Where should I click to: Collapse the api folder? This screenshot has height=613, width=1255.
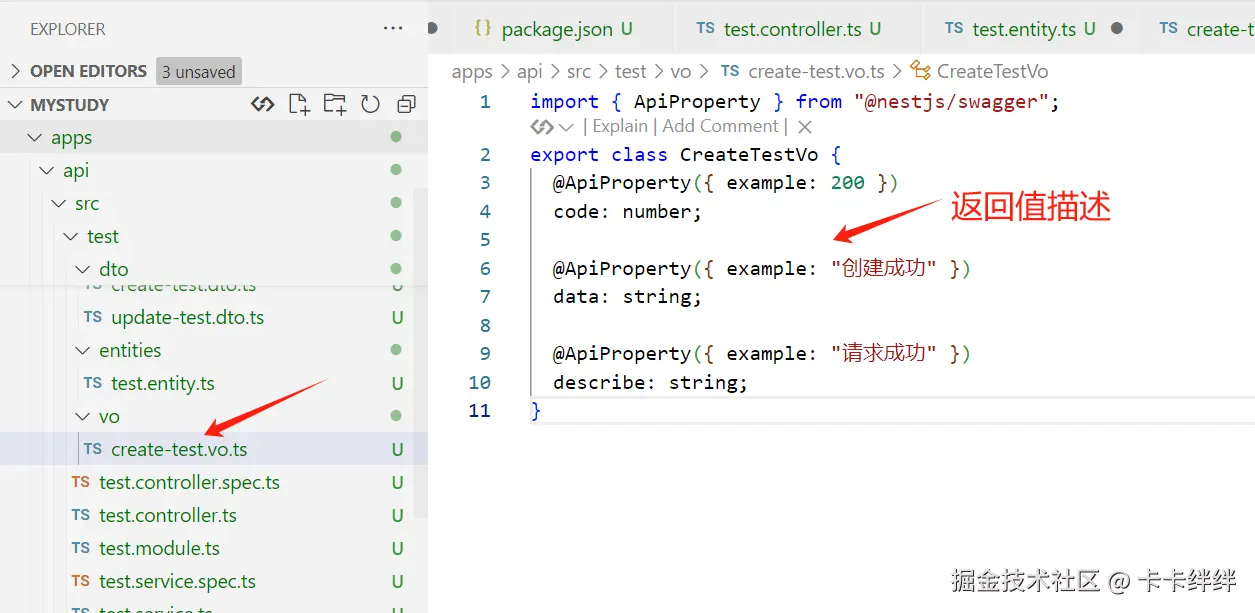point(47,170)
